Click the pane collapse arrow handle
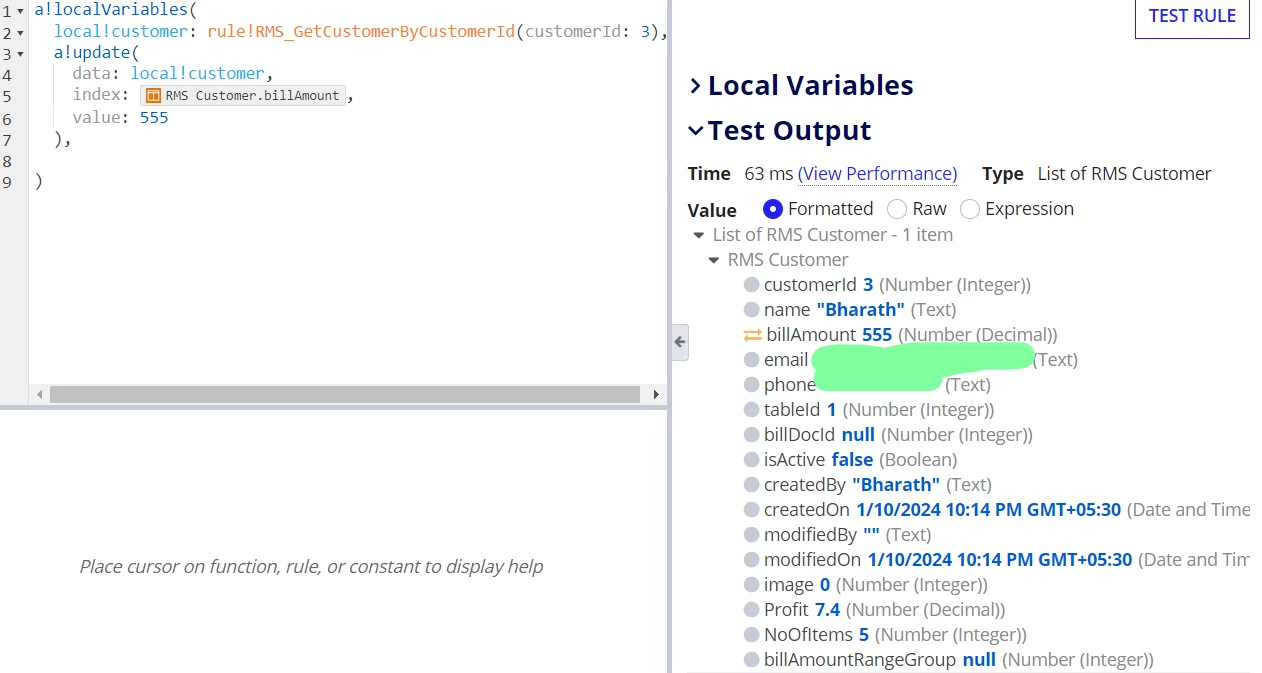The height and width of the screenshot is (673, 1262). [679, 342]
